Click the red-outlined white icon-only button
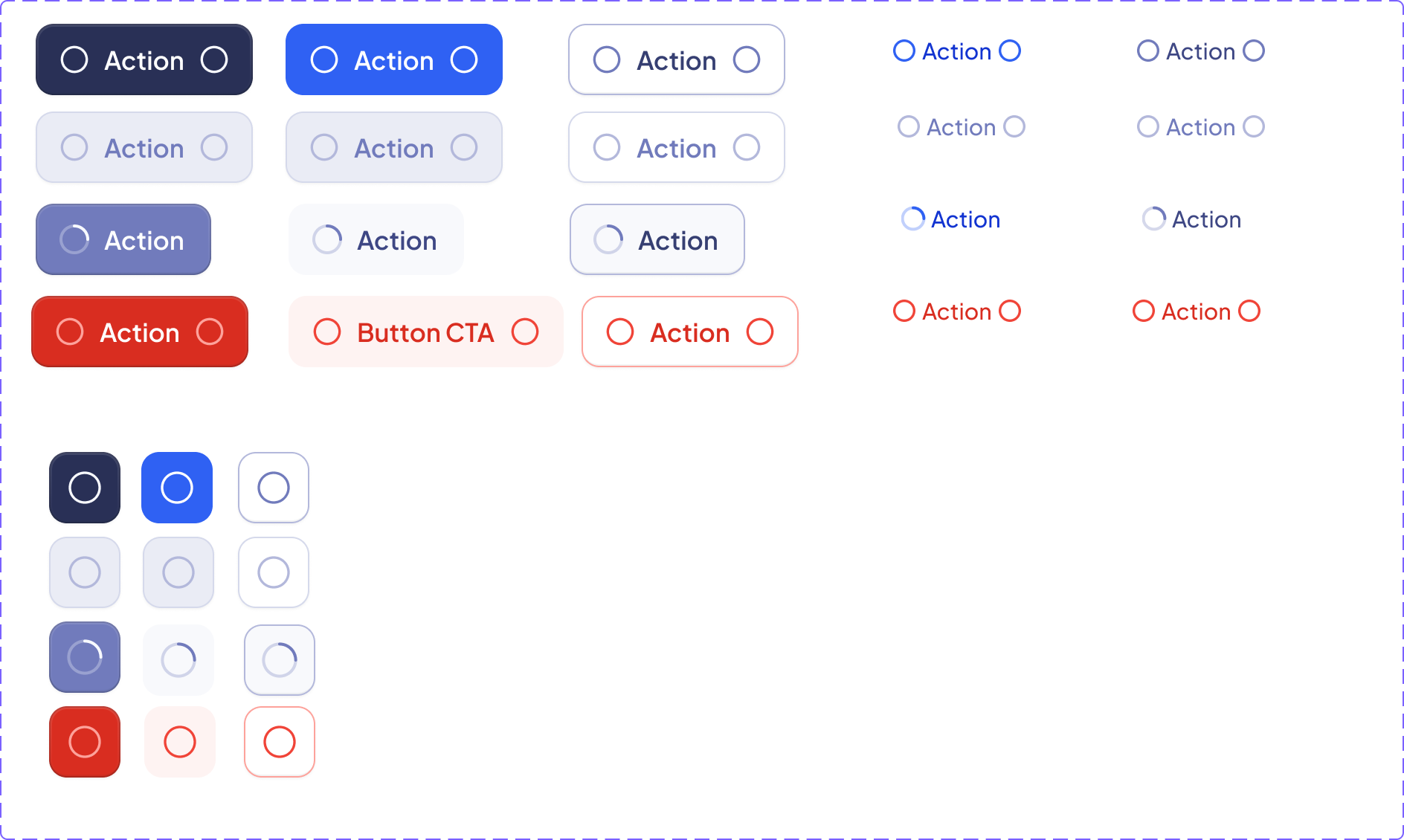 (280, 742)
